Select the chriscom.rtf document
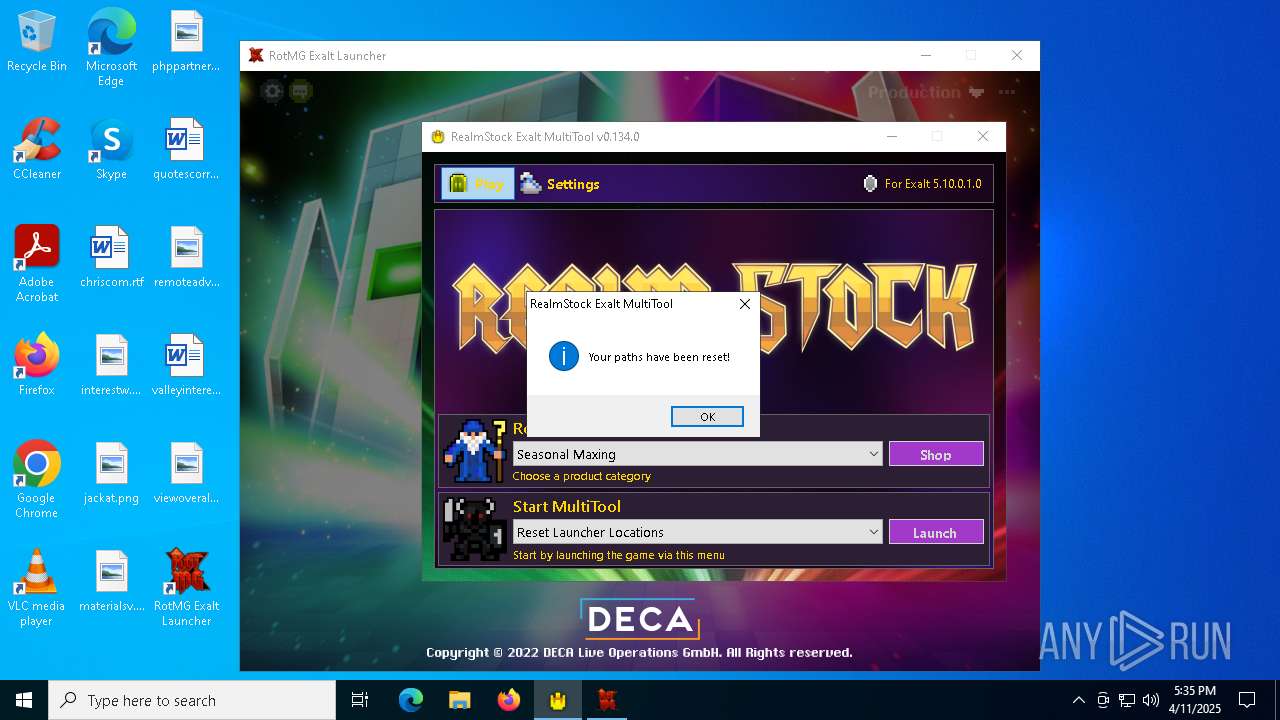Screen dimensions: 1280x720 click(111, 258)
